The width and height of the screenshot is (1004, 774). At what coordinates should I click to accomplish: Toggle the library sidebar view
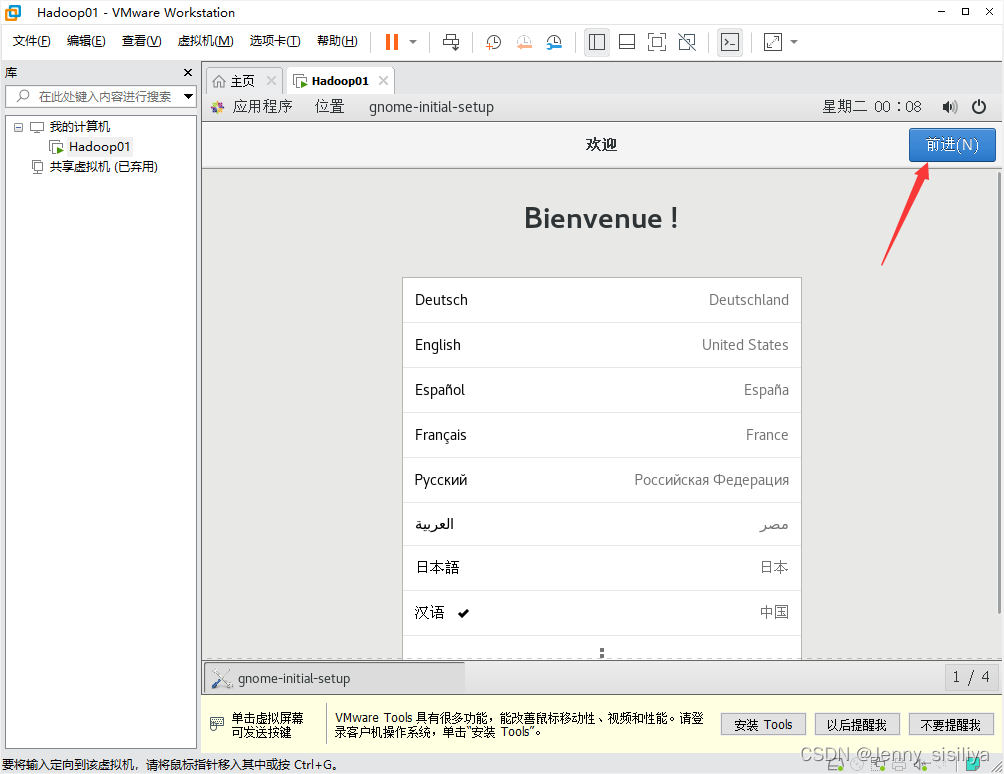pos(597,42)
